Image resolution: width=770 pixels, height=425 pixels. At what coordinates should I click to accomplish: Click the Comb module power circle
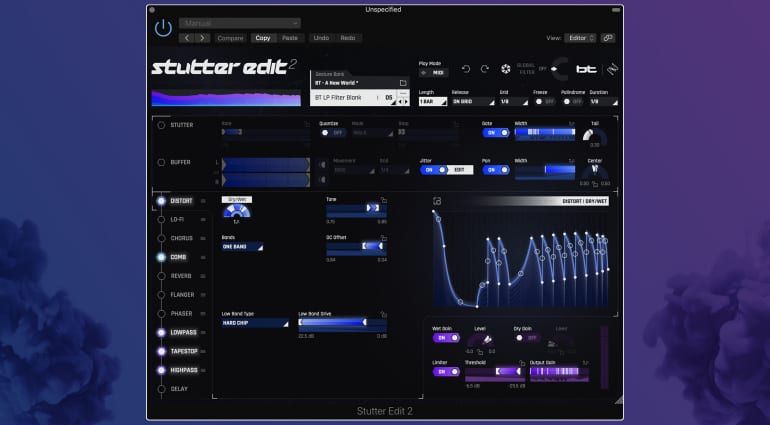point(161,257)
